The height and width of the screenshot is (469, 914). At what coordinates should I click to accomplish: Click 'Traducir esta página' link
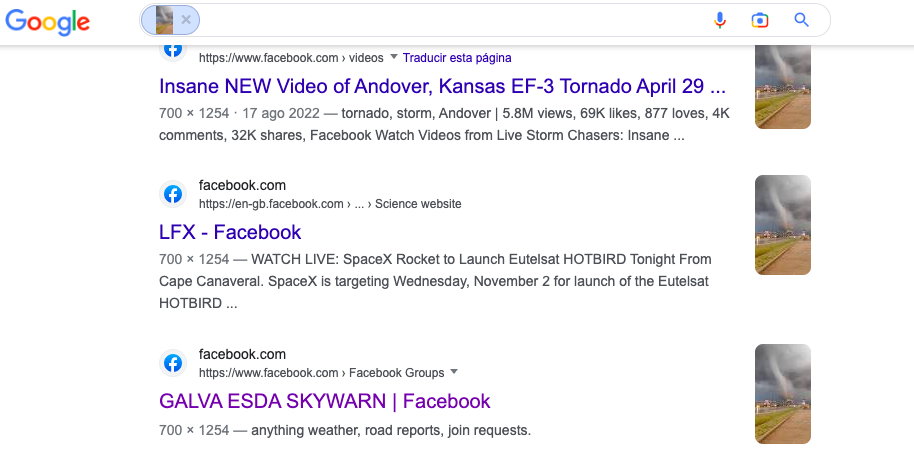(457, 58)
